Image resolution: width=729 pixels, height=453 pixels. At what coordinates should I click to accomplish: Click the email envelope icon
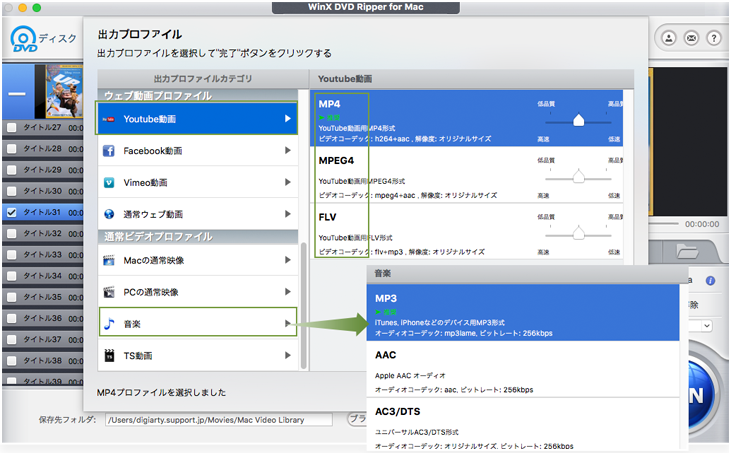[x=691, y=38]
